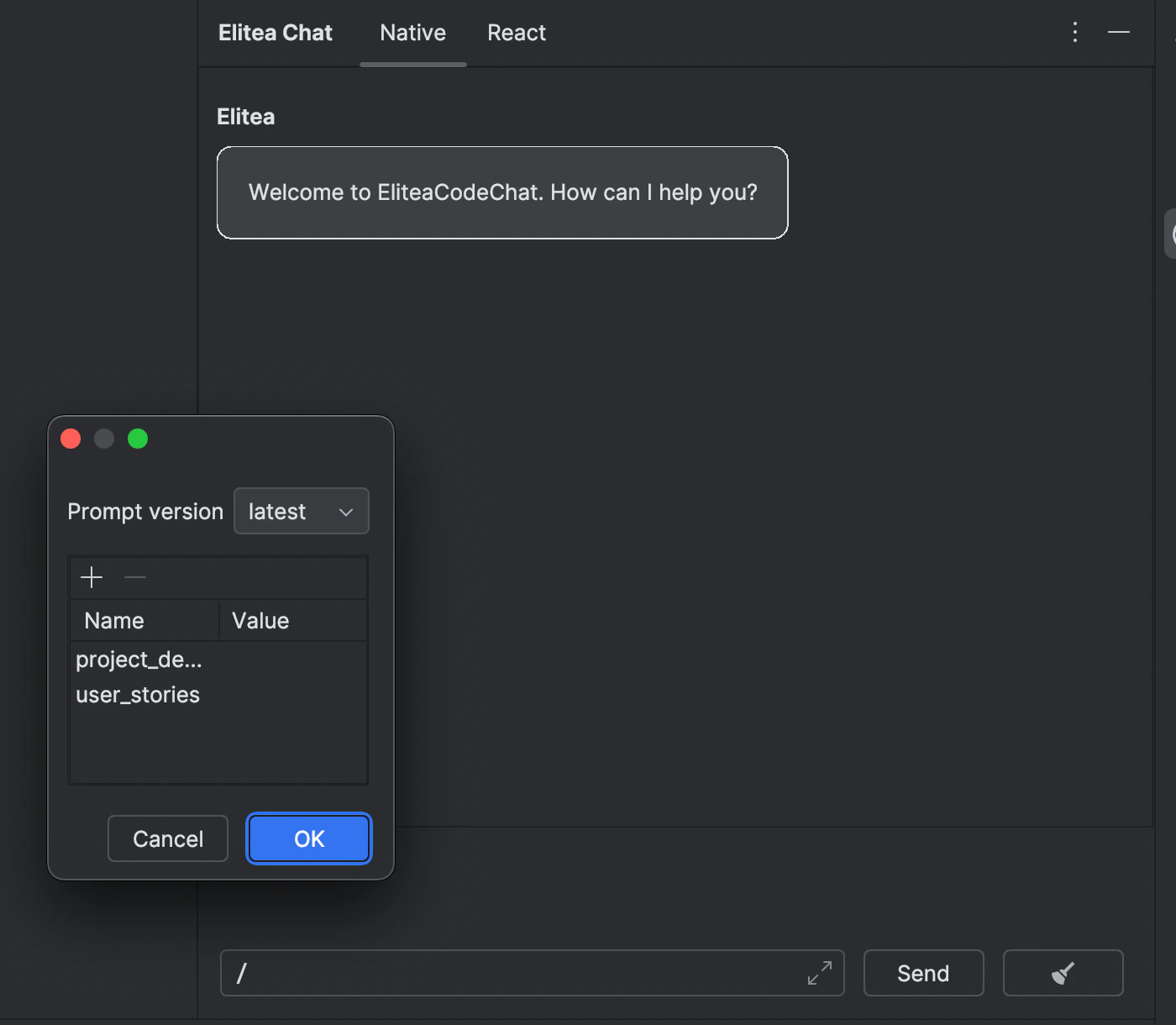Screen dimensions: 1176x1025
Task: Switch to the Native tab
Action: click(413, 33)
